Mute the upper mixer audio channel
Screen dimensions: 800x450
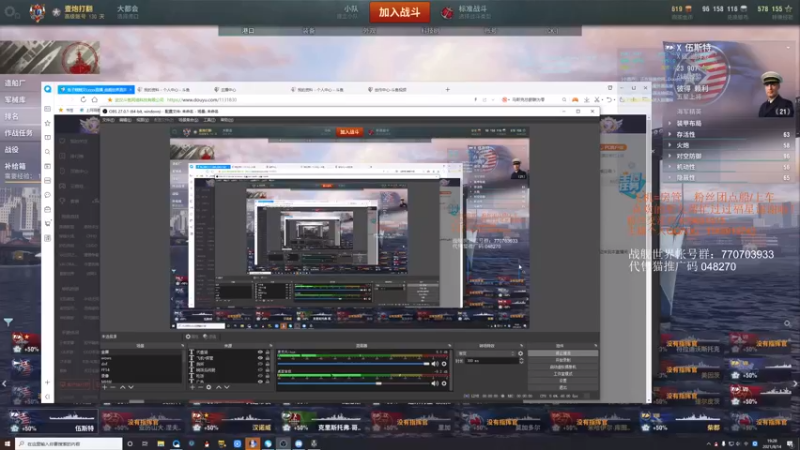click(x=435, y=364)
